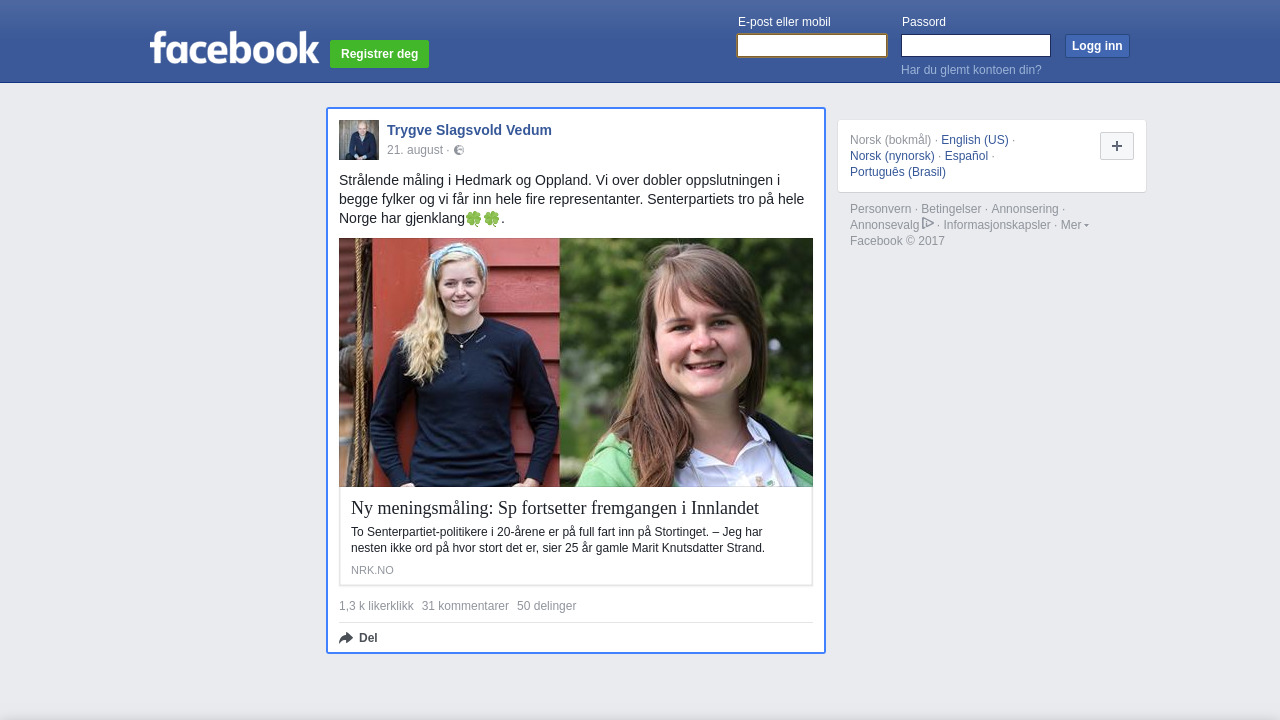Screen dimensions: 1280x720
Task: Open the NRK article photo
Action: 576,362
